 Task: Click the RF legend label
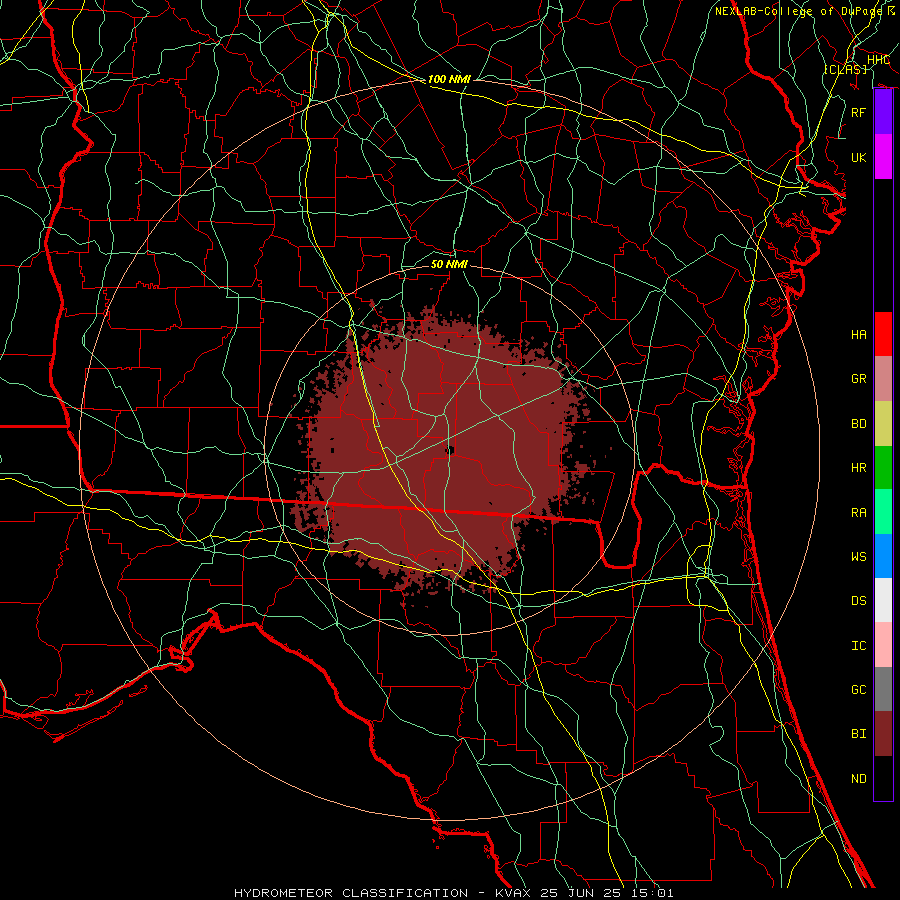859,112
